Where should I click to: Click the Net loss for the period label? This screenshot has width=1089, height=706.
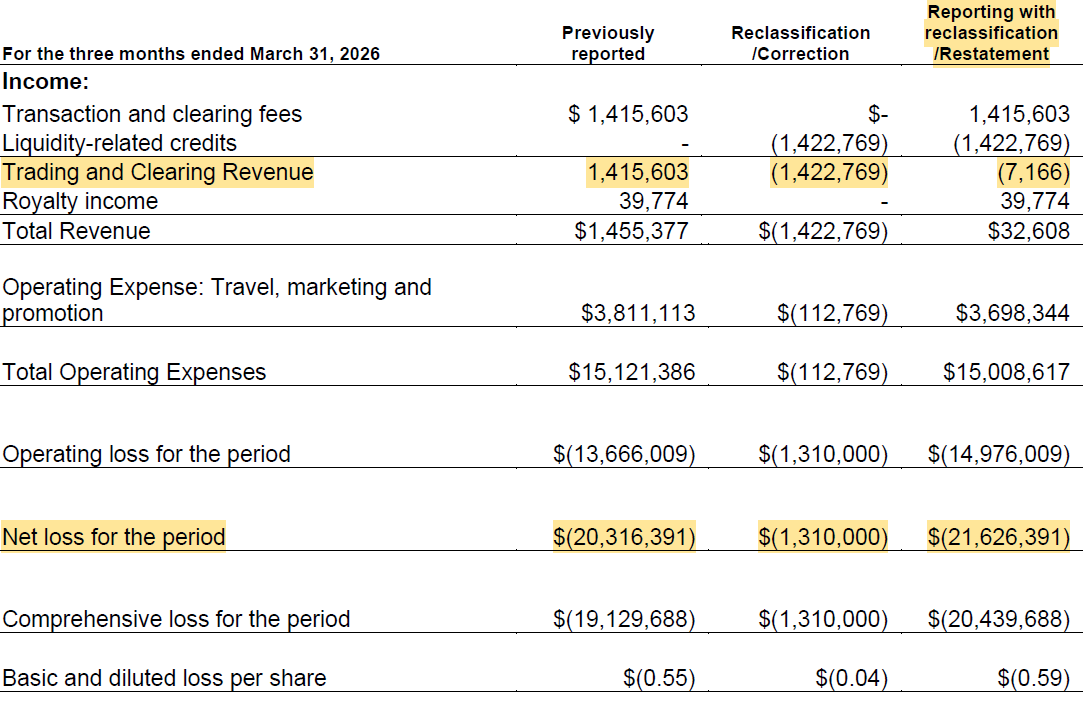click(x=113, y=537)
